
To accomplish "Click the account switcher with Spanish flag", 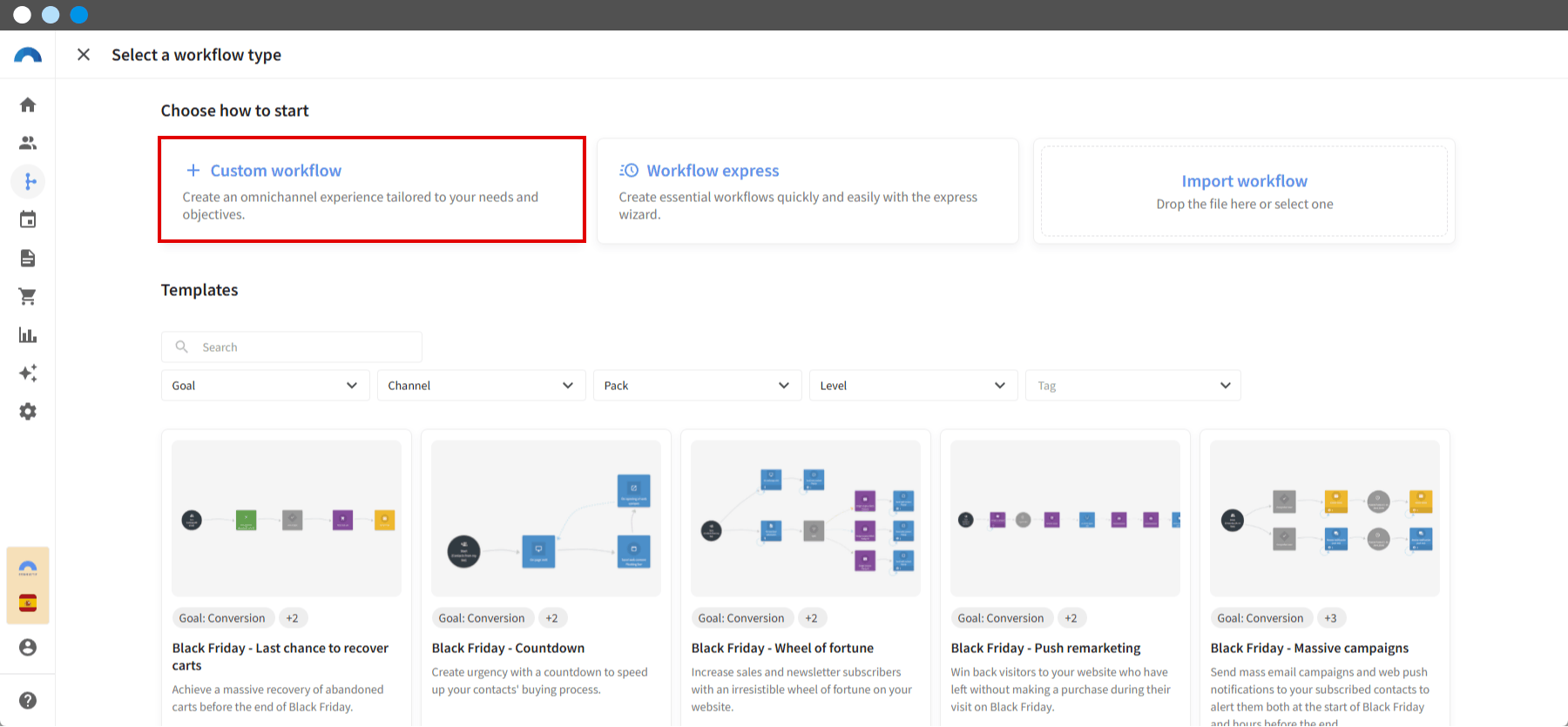I will click(x=28, y=586).
